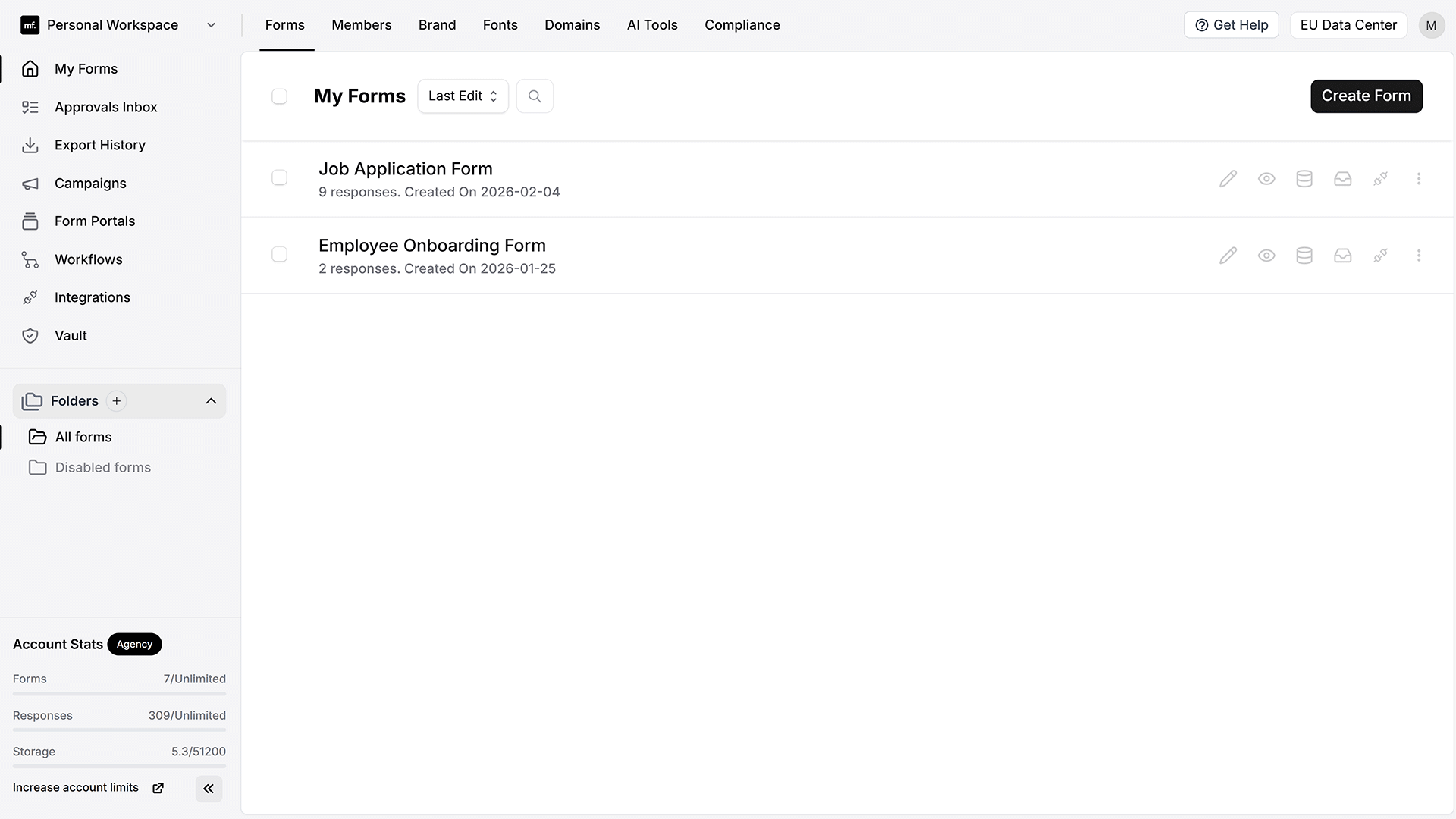Go to the Domains tab
Viewport: 1456px width, 819px height.
(573, 25)
